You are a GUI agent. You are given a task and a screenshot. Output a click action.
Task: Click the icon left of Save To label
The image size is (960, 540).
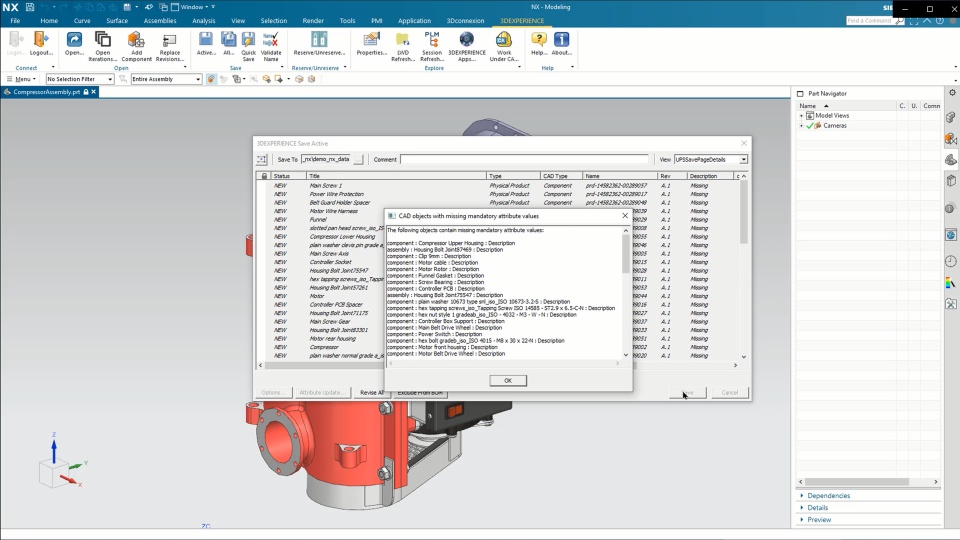click(x=261, y=159)
